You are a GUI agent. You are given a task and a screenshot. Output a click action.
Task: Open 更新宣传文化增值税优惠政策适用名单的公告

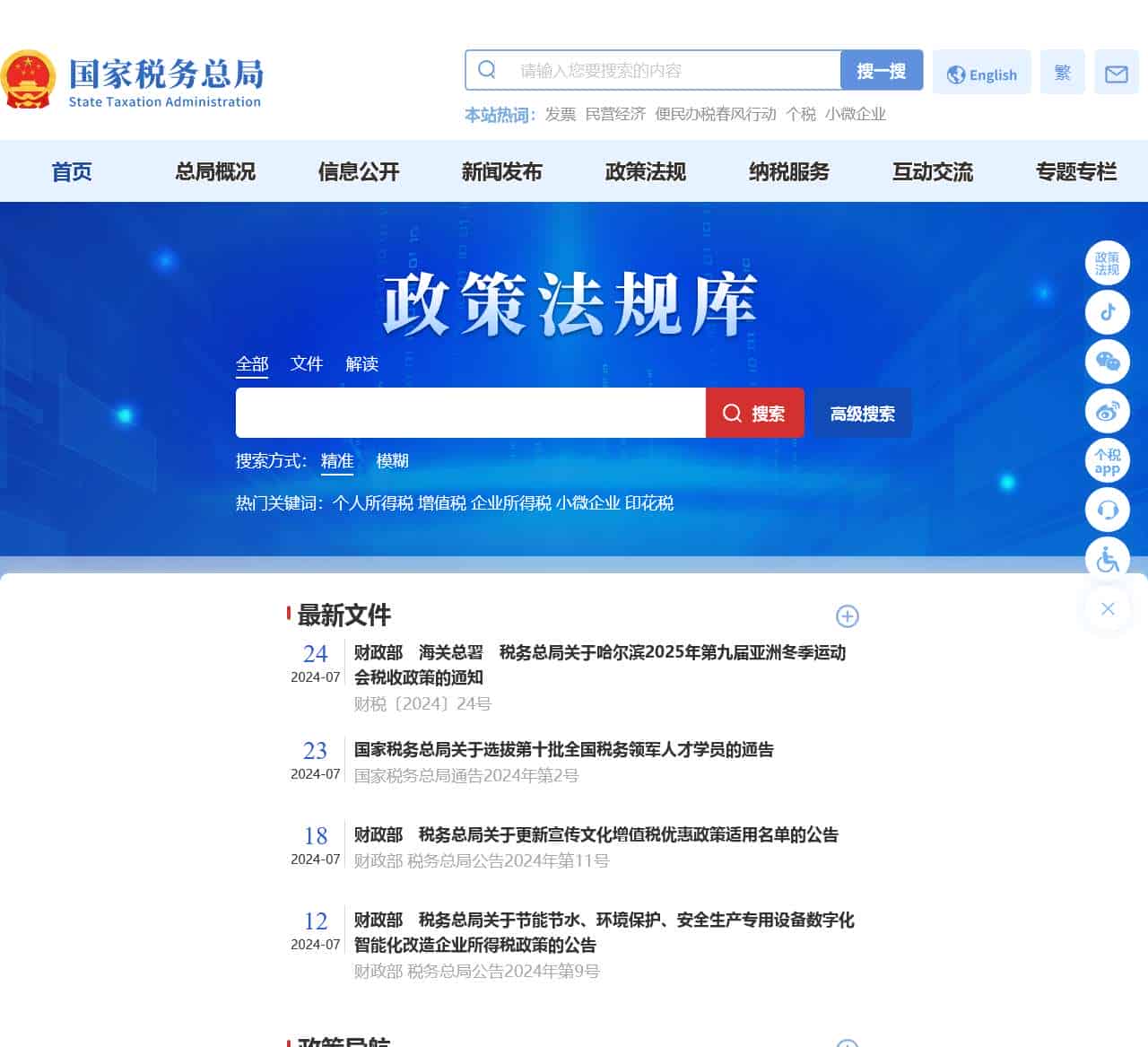596,834
